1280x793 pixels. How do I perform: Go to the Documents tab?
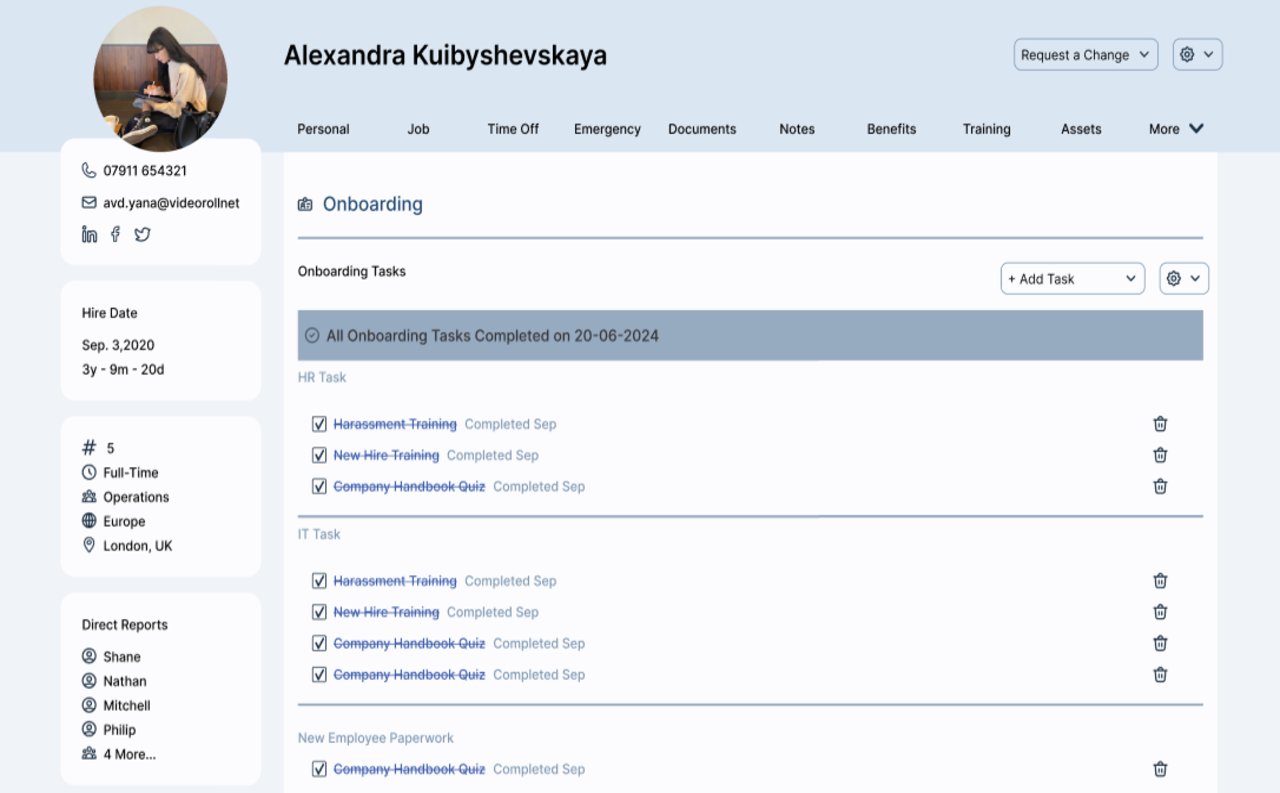pyautogui.click(x=702, y=129)
